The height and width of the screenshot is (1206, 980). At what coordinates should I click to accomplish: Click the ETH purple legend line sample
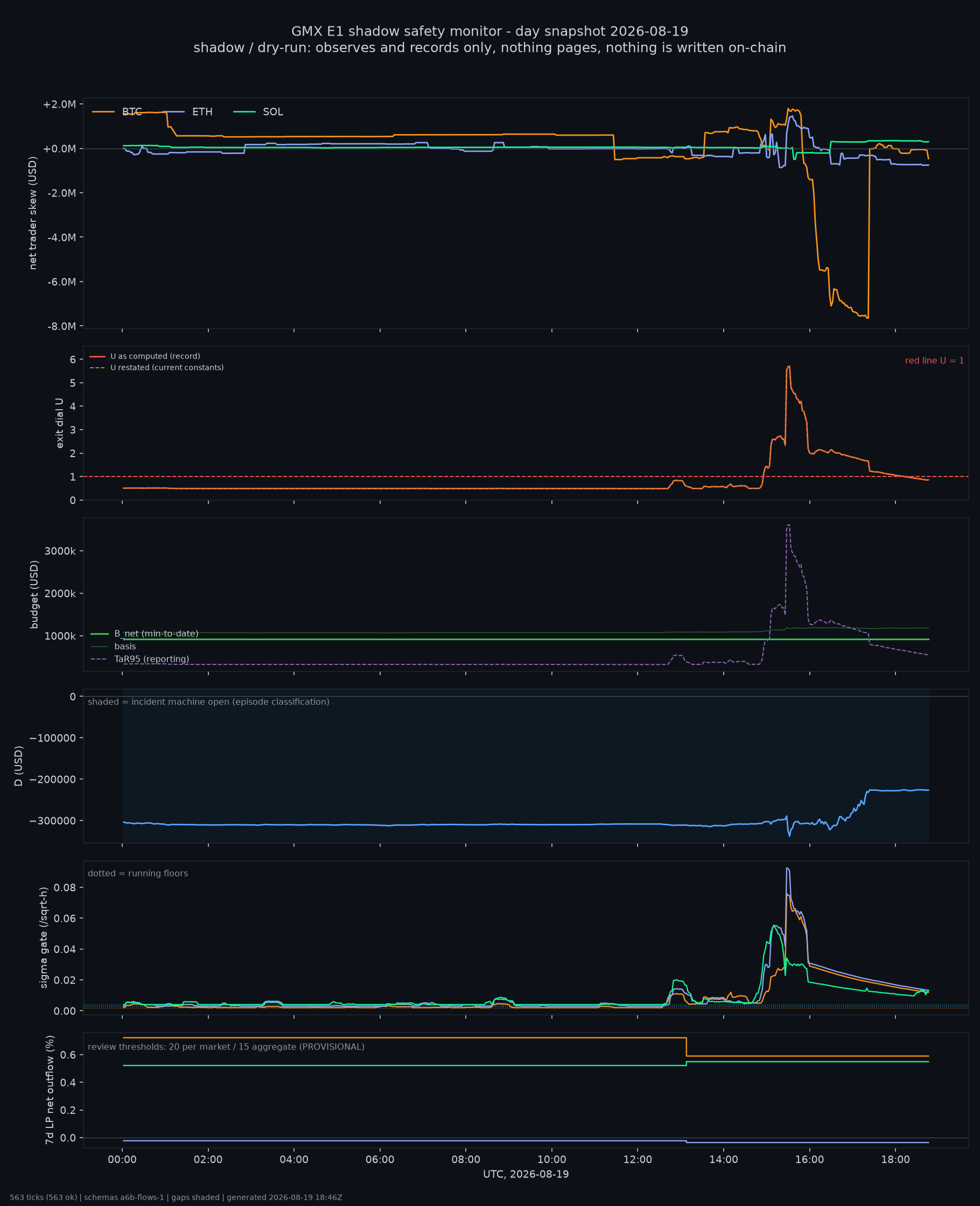173,112
